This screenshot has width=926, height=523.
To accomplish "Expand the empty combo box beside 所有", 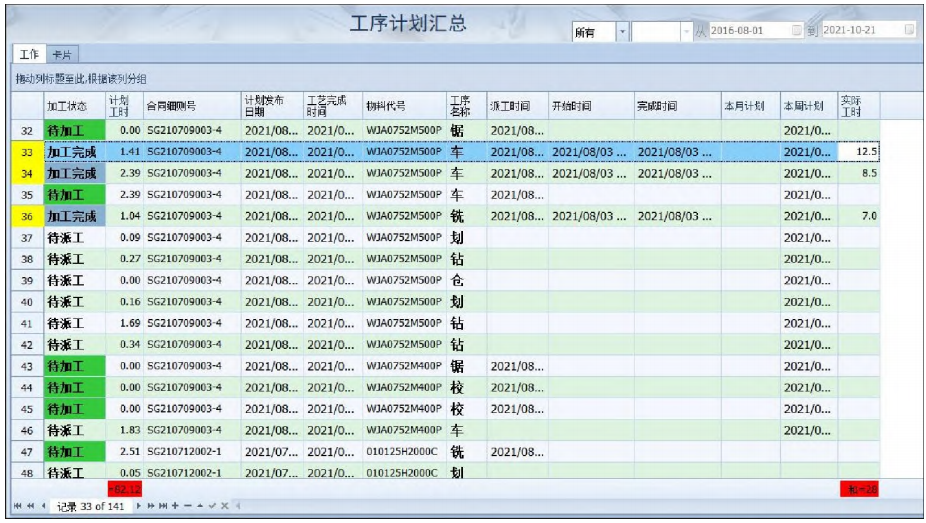I will tap(686, 32).
